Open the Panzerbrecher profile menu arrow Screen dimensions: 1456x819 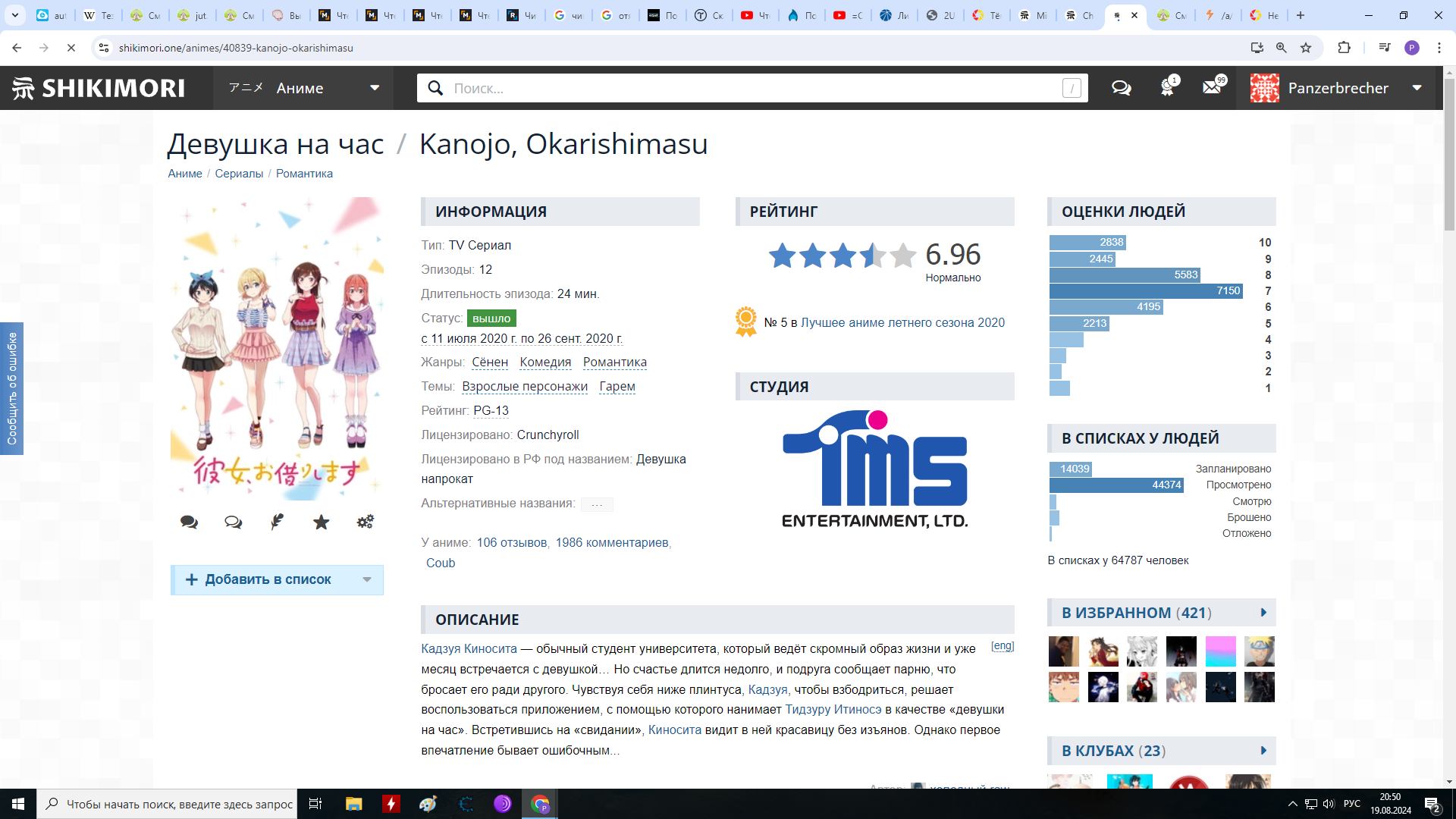[1417, 88]
